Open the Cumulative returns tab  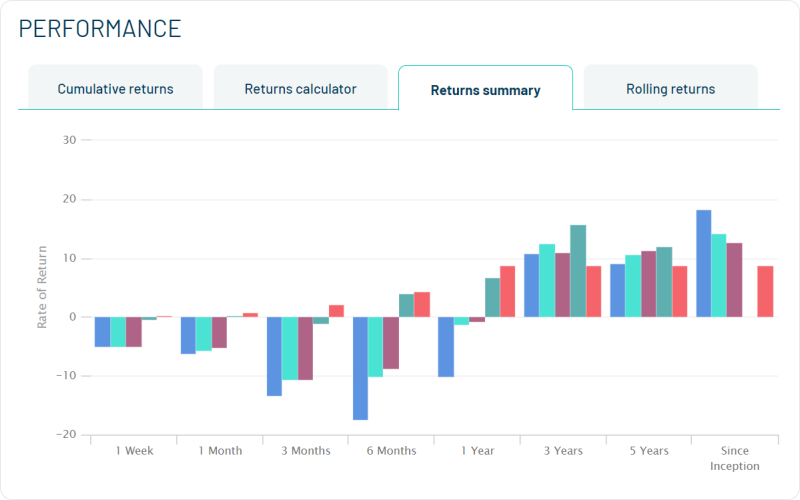(115, 89)
